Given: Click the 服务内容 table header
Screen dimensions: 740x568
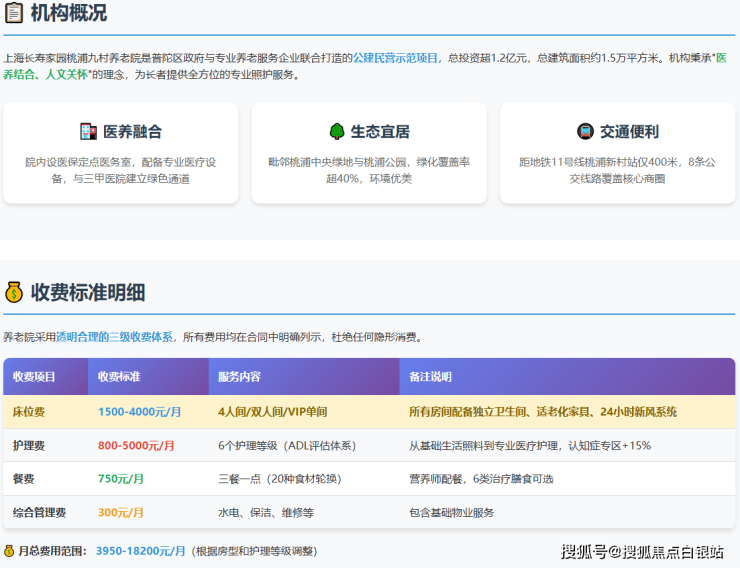Looking at the screenshot, I should [x=239, y=377].
